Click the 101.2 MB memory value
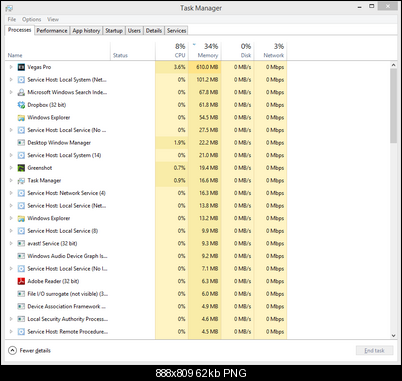402x381 pixels. (207, 80)
